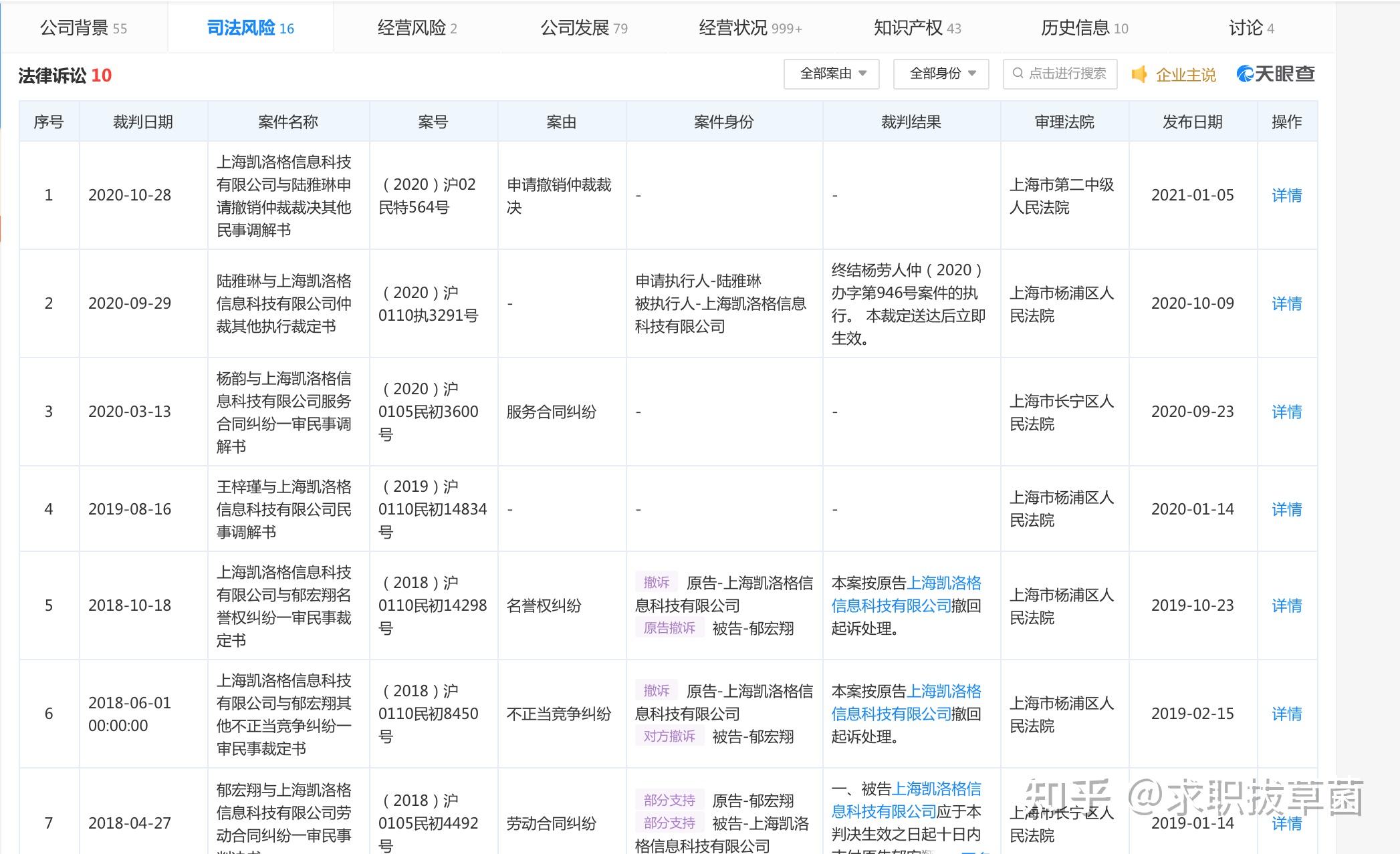Open 详情 for the 2020-03-13 case
The image size is (1400, 854).
[1287, 412]
